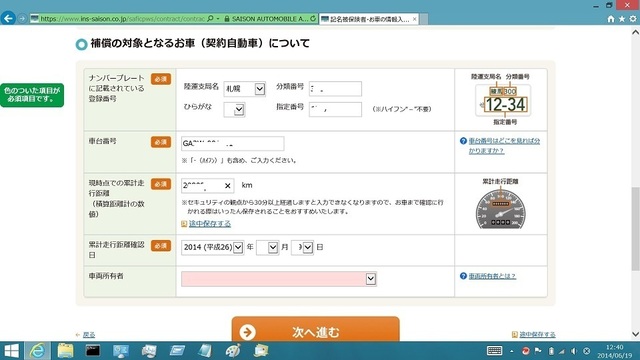Click the 次へ進む button
Viewport: 640px width, 360px height.
[316, 330]
